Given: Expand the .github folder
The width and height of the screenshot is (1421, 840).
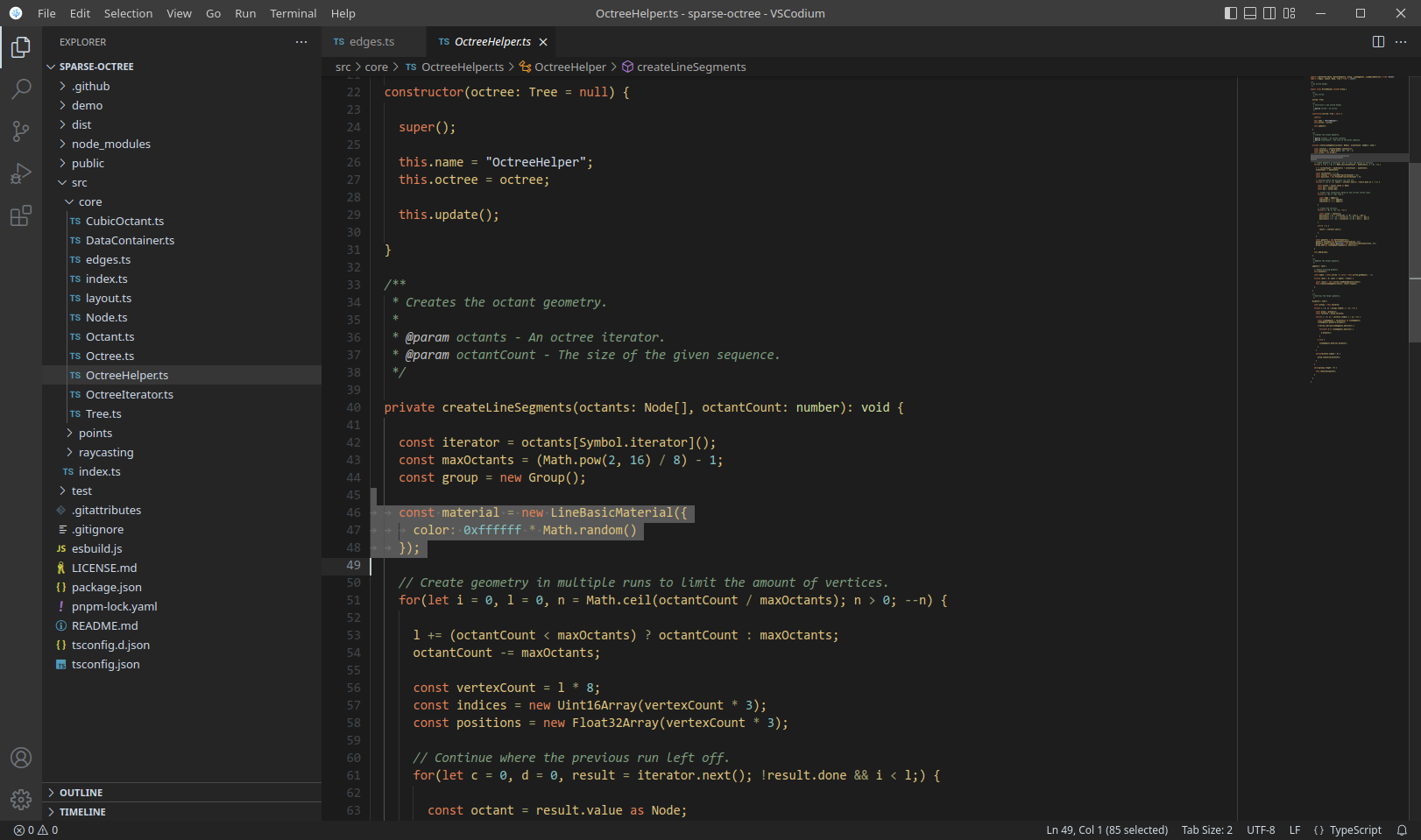Looking at the screenshot, I should pyautogui.click(x=182, y=86).
